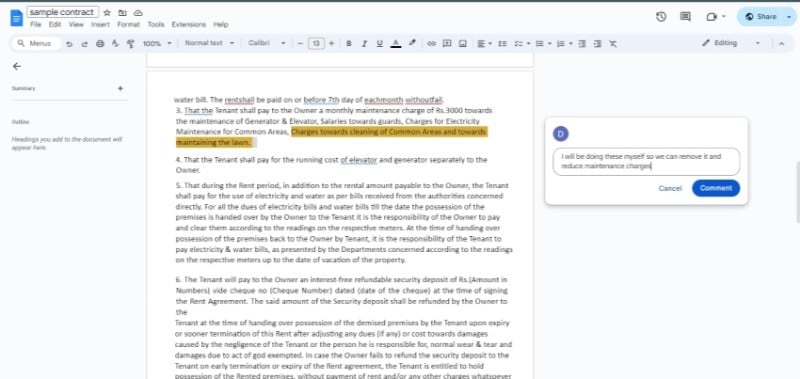Toggle the numbered list icon
The width and height of the screenshot is (800, 379).
(x=561, y=43)
